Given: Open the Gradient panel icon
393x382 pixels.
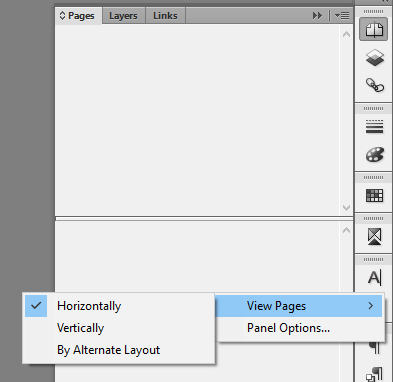Looking at the screenshot, I should 374,237.
